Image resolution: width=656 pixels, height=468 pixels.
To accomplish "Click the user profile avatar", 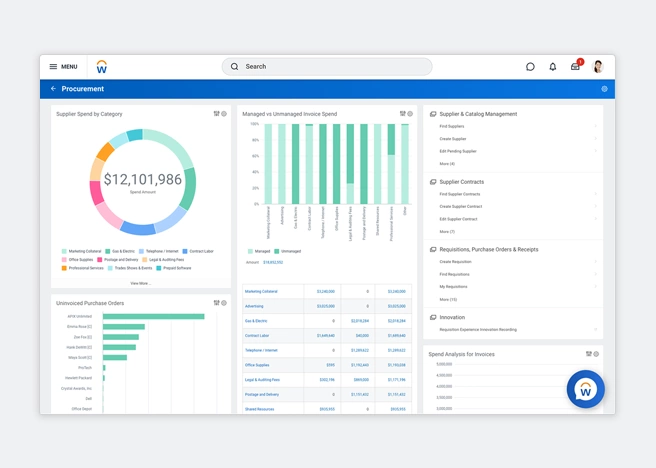I will pyautogui.click(x=598, y=67).
